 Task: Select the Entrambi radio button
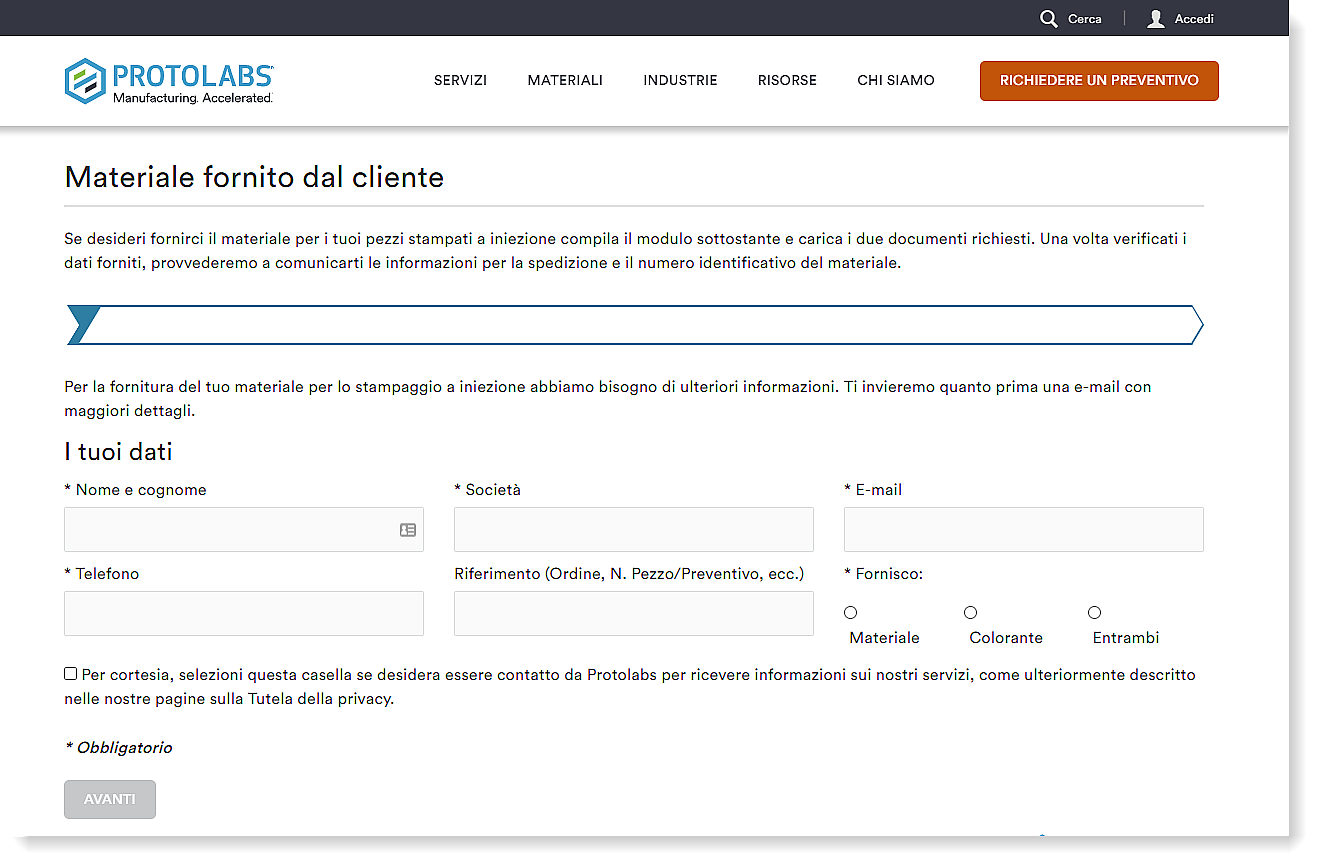point(1094,612)
